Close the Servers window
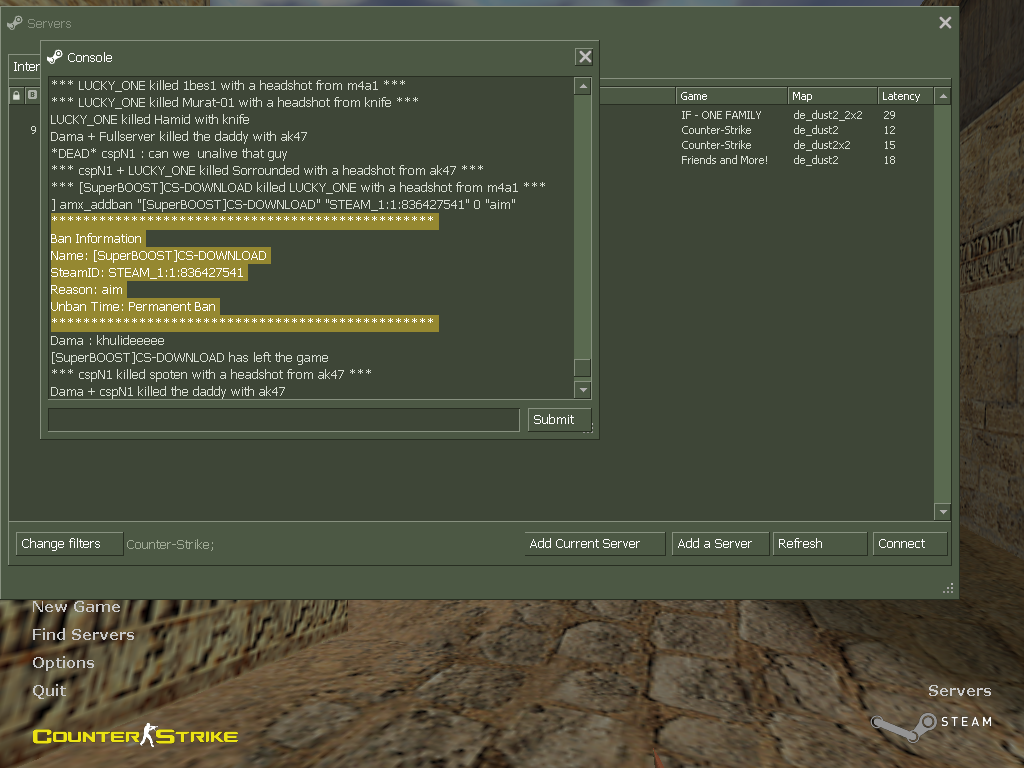The image size is (1024, 768). point(945,23)
